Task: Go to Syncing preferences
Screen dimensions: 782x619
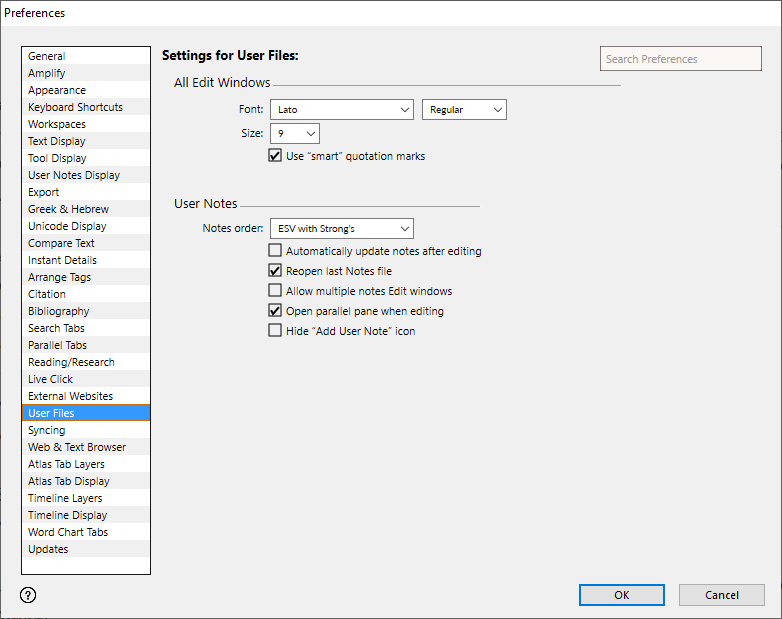Action: point(47,430)
